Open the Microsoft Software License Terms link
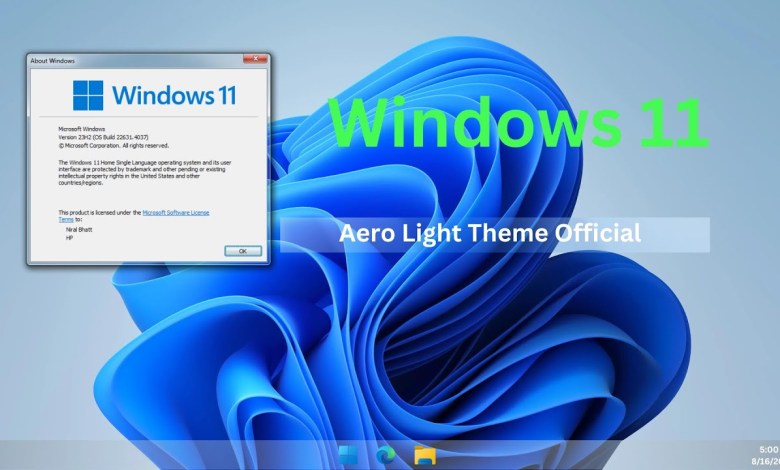 pyautogui.click(x=176, y=212)
